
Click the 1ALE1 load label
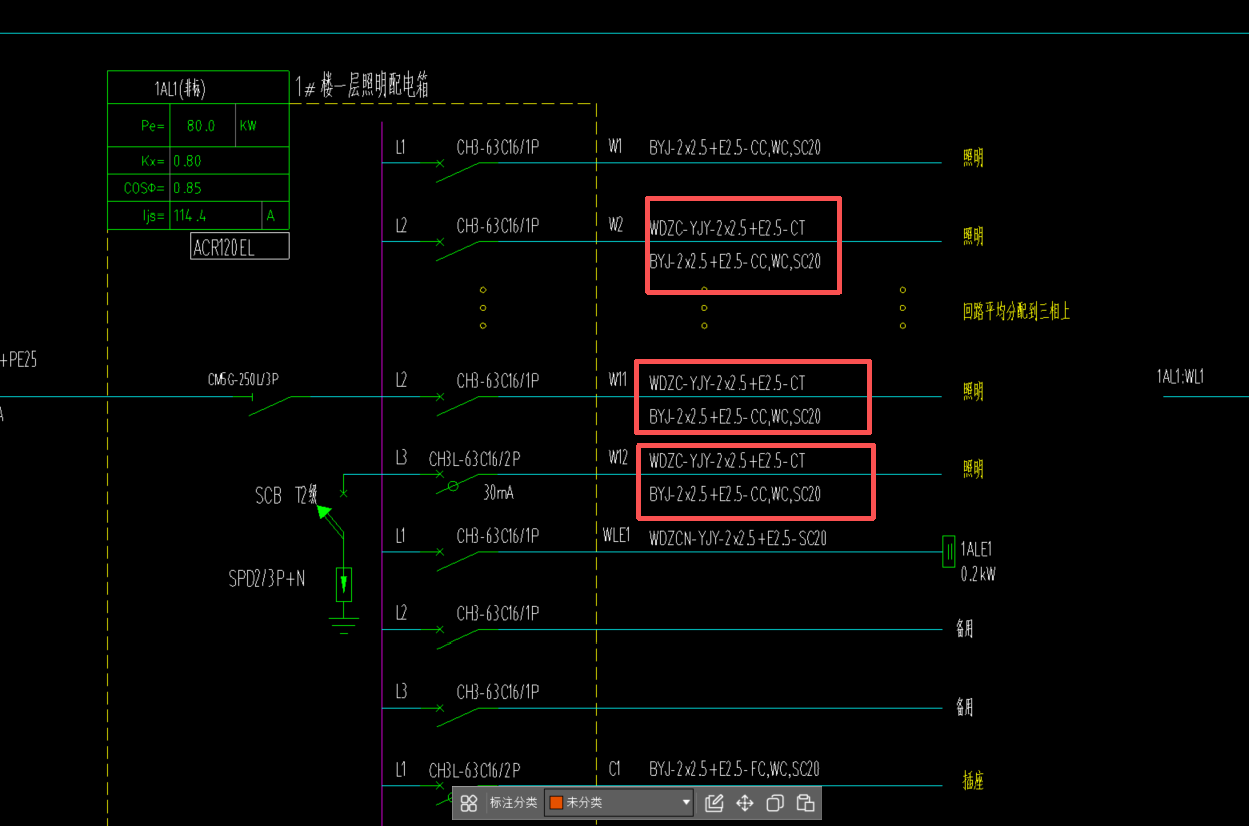point(976,549)
